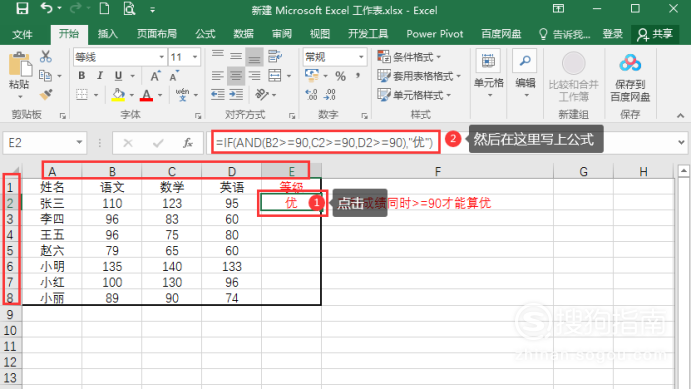The image size is (691, 389).
Task: Toggle Bold formatting
Action: click(82, 76)
